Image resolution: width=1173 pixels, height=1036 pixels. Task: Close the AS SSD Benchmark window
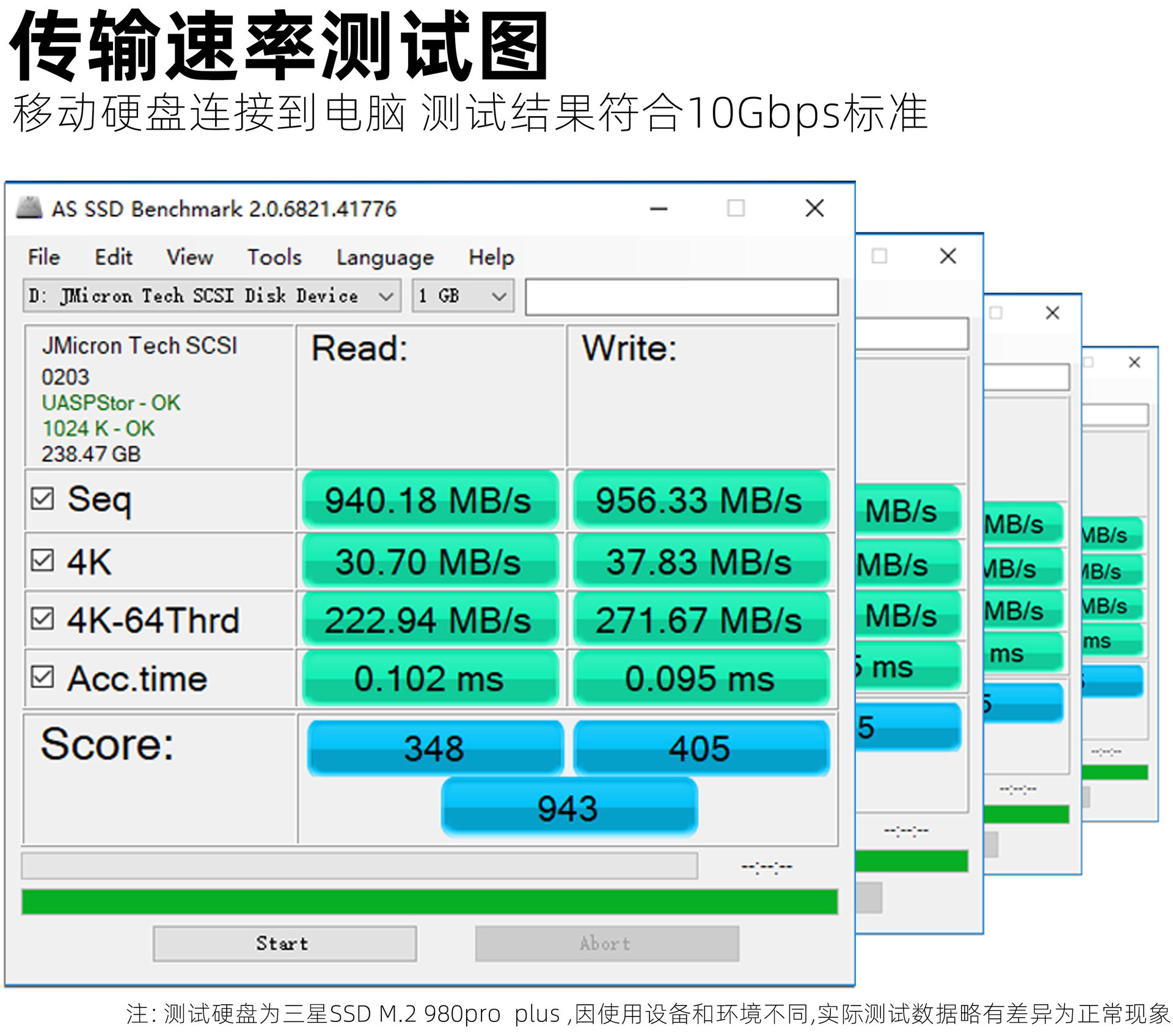pyautogui.click(x=814, y=208)
